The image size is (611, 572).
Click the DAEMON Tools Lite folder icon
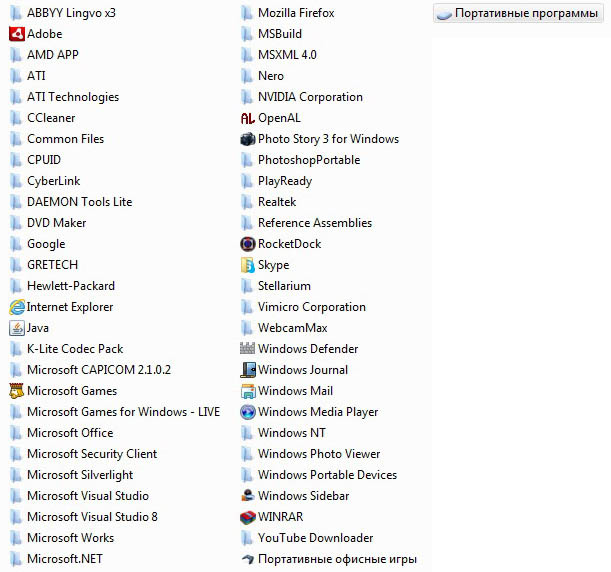tap(16, 202)
